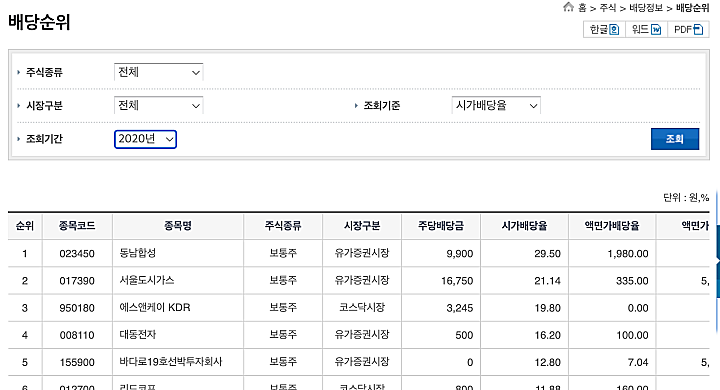Click dividend yield 21.14

(547, 281)
